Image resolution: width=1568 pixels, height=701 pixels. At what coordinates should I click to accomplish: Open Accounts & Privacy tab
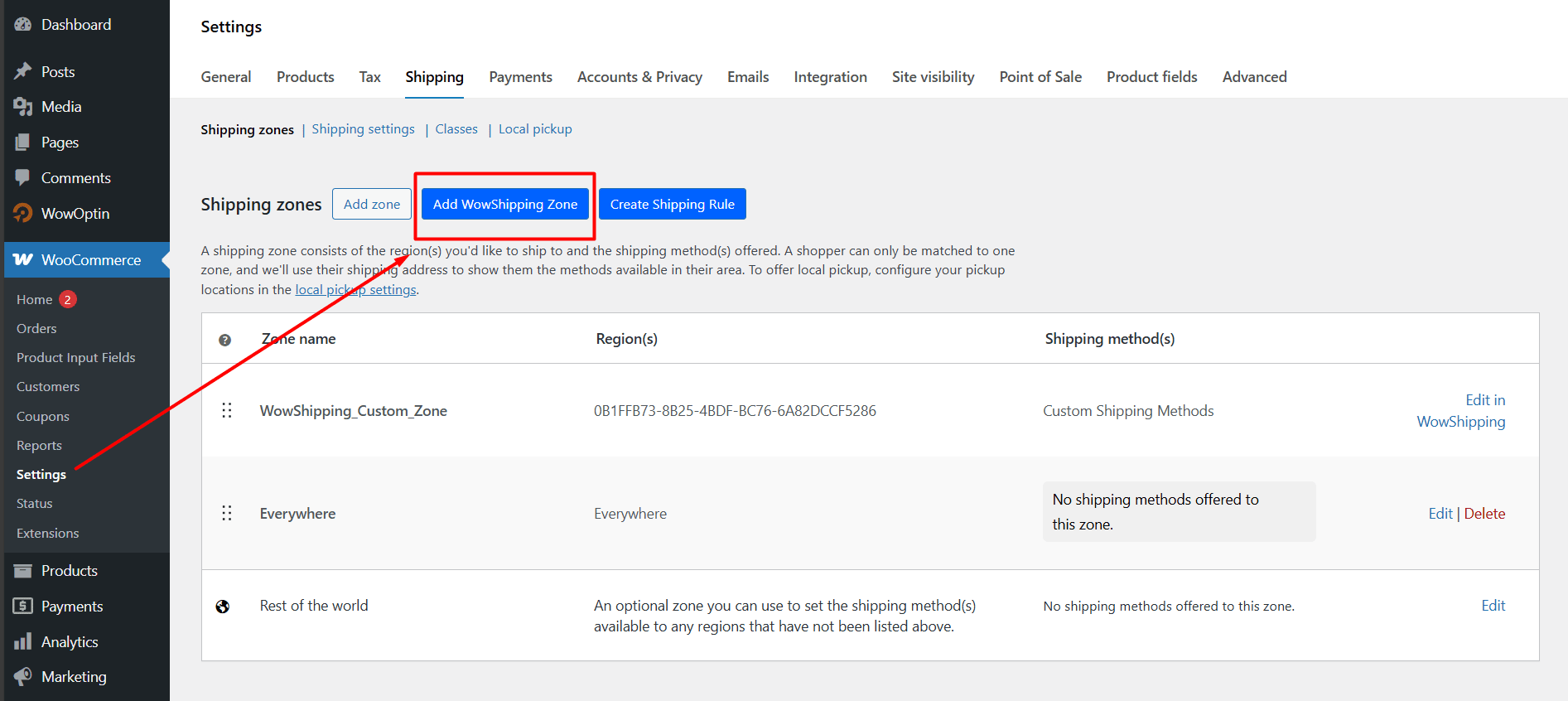pos(639,77)
